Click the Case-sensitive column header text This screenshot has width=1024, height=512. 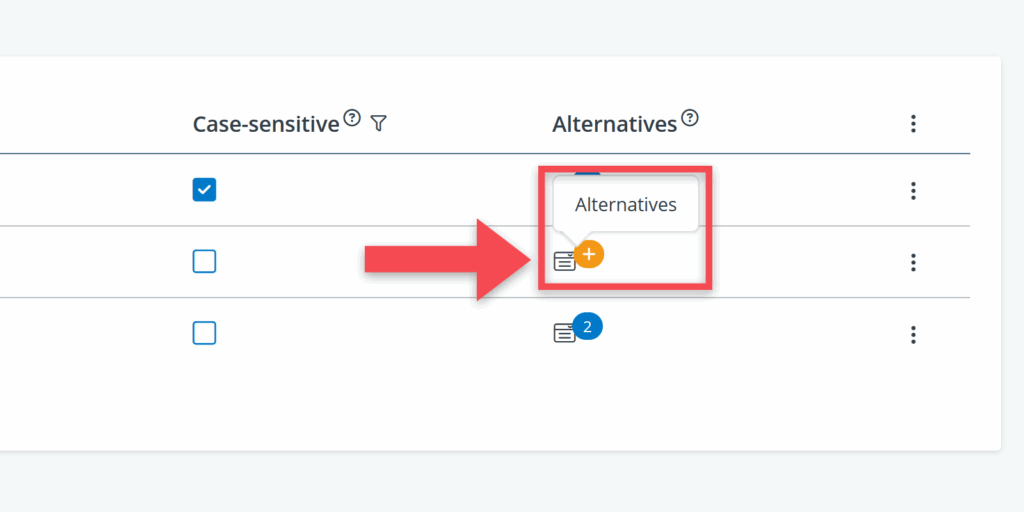266,124
